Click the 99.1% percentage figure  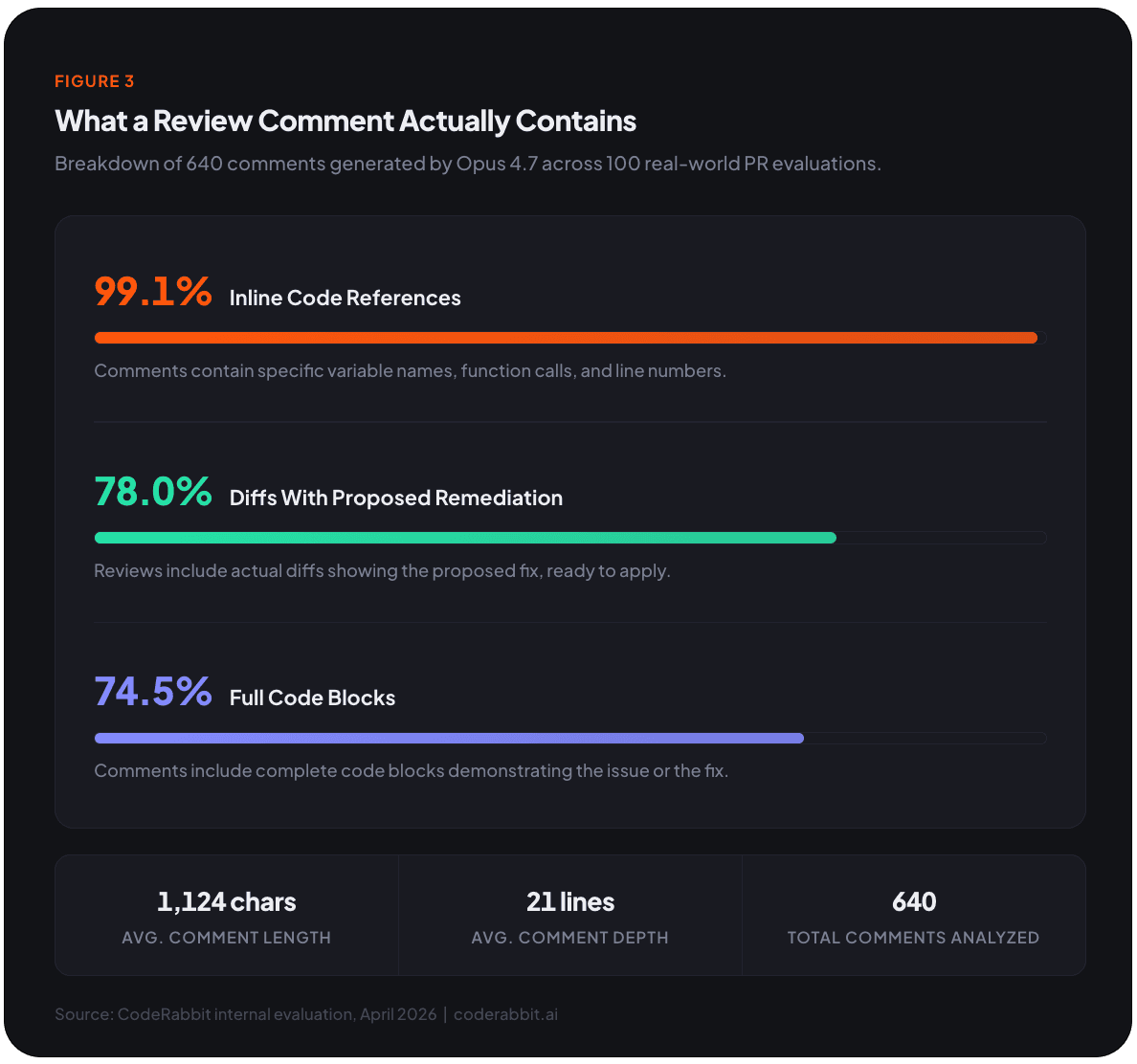153,292
